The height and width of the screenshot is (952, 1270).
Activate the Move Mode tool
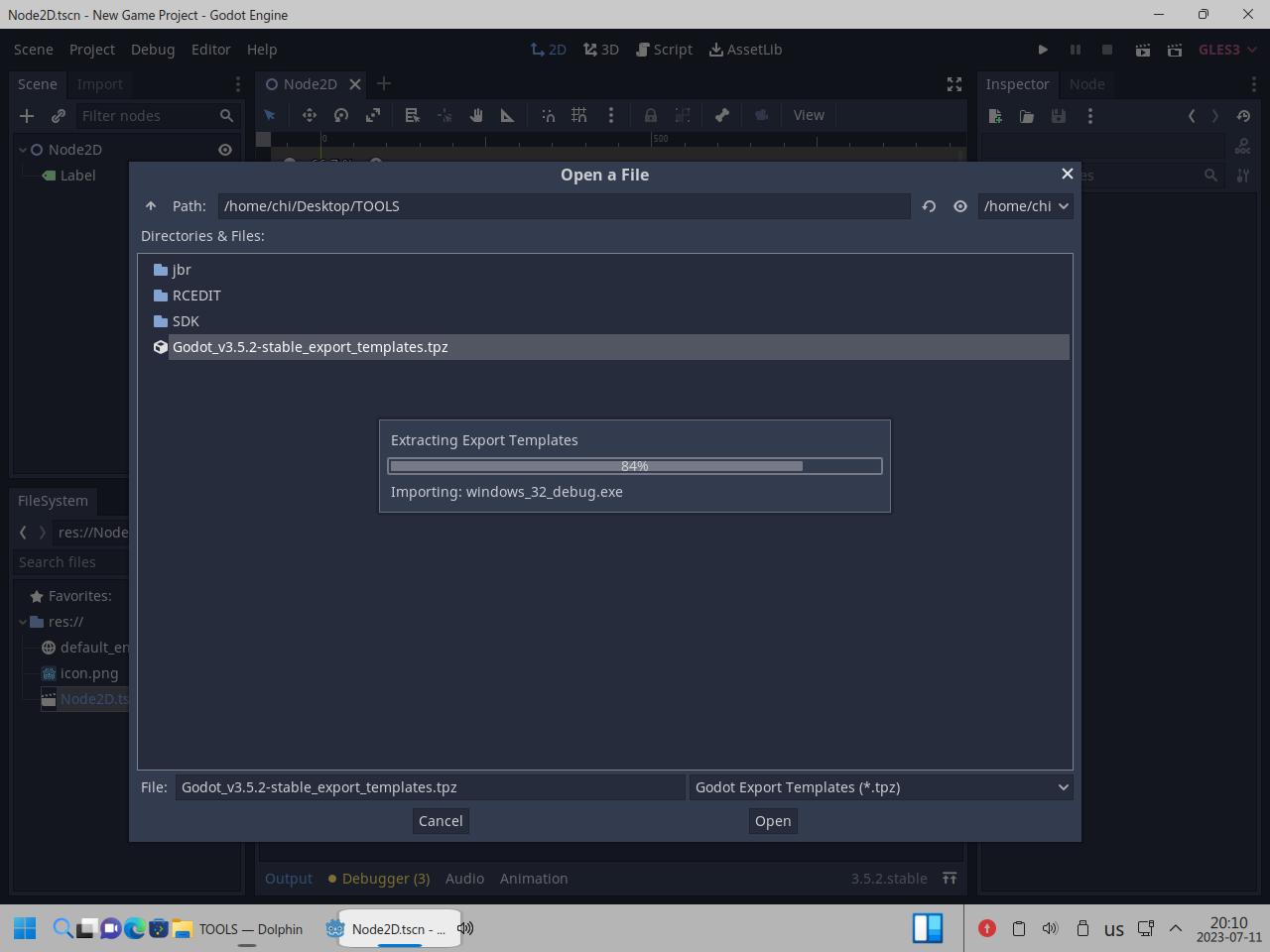click(310, 115)
